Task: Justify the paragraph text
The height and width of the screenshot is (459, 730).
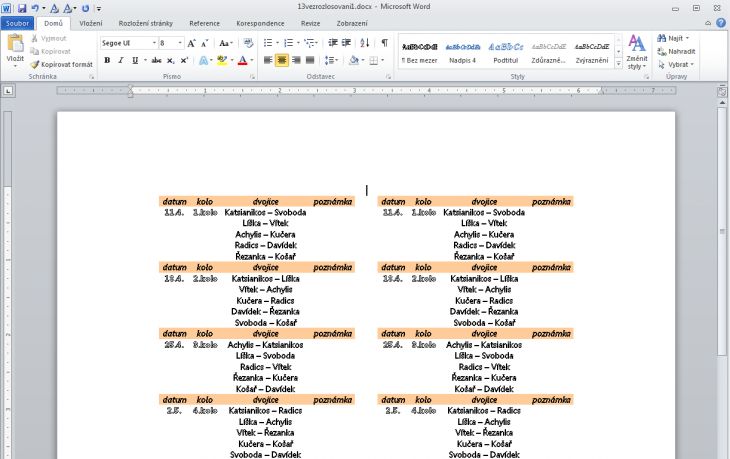Action: coord(310,60)
